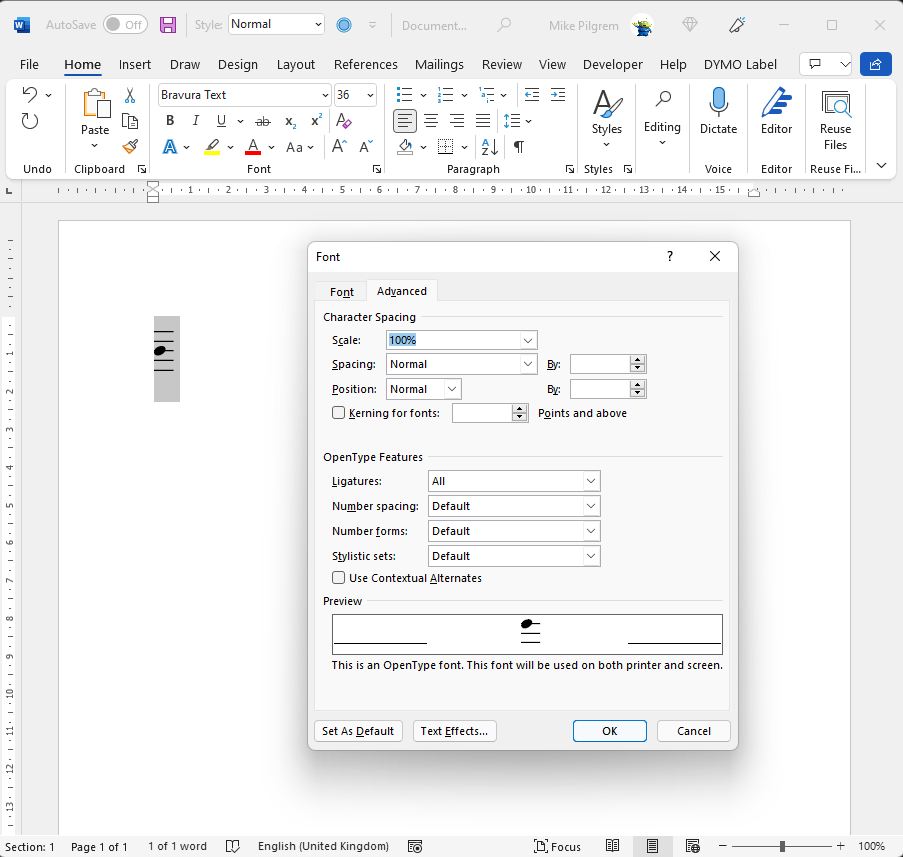This screenshot has width=903, height=857.
Task: Open Text Effects button
Action: point(454,731)
